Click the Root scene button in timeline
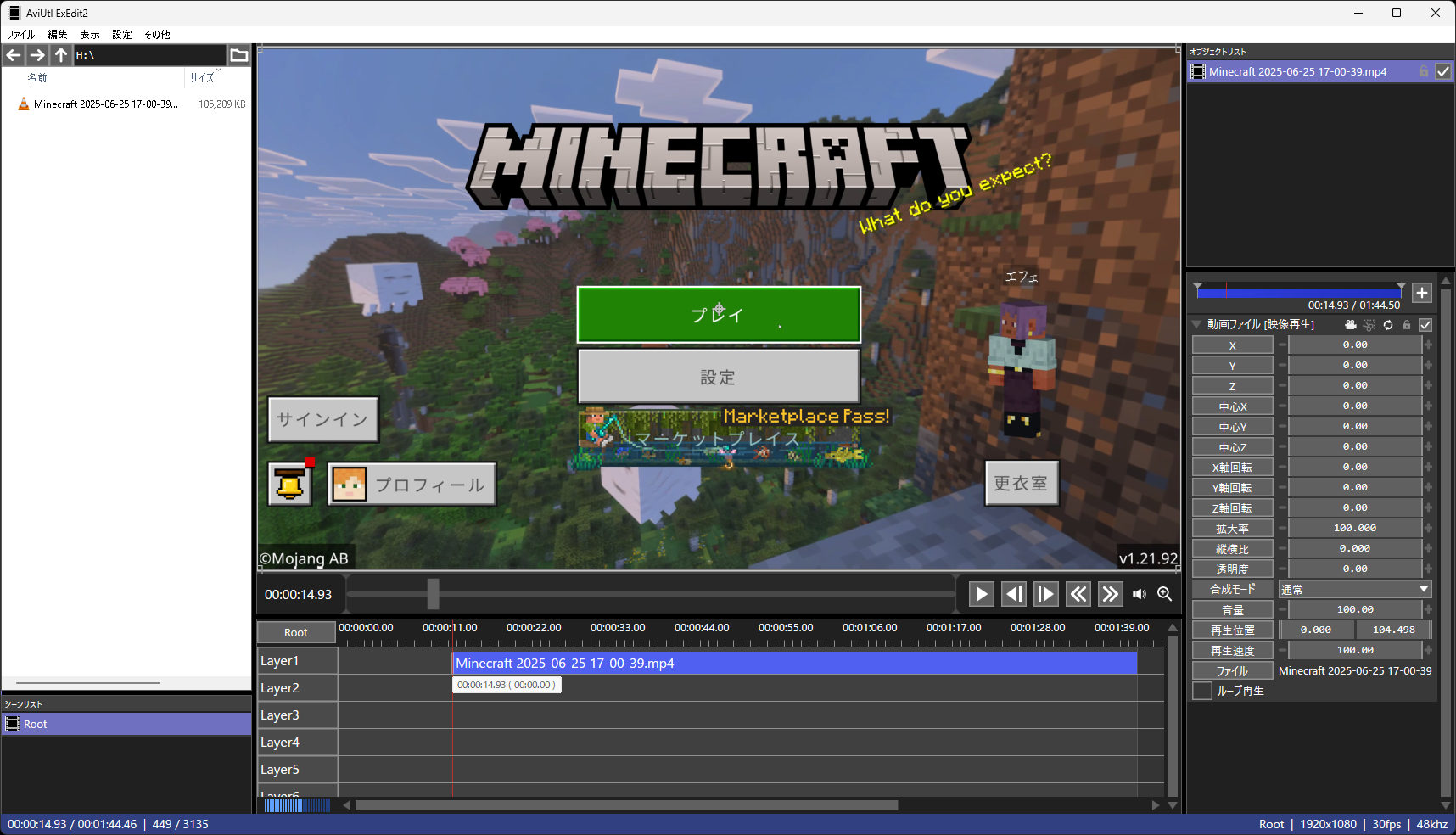 point(296,632)
